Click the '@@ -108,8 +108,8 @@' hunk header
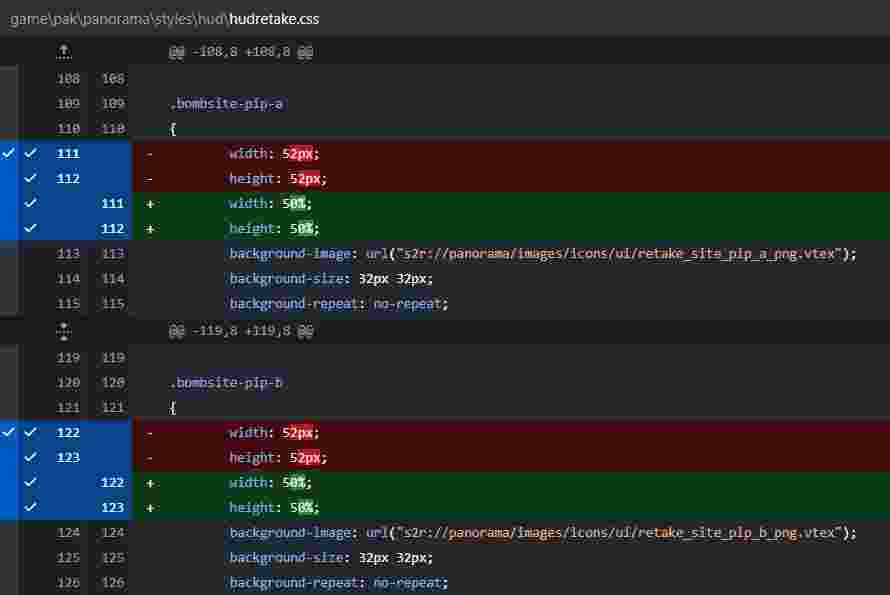The image size is (890, 595). click(240, 51)
